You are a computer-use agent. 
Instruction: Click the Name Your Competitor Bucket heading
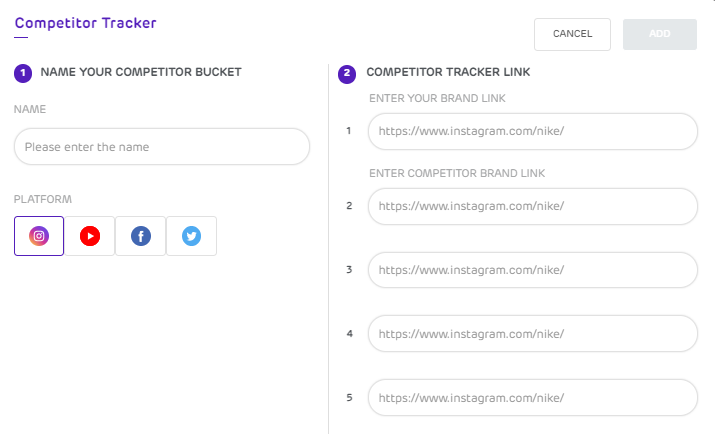[140, 72]
